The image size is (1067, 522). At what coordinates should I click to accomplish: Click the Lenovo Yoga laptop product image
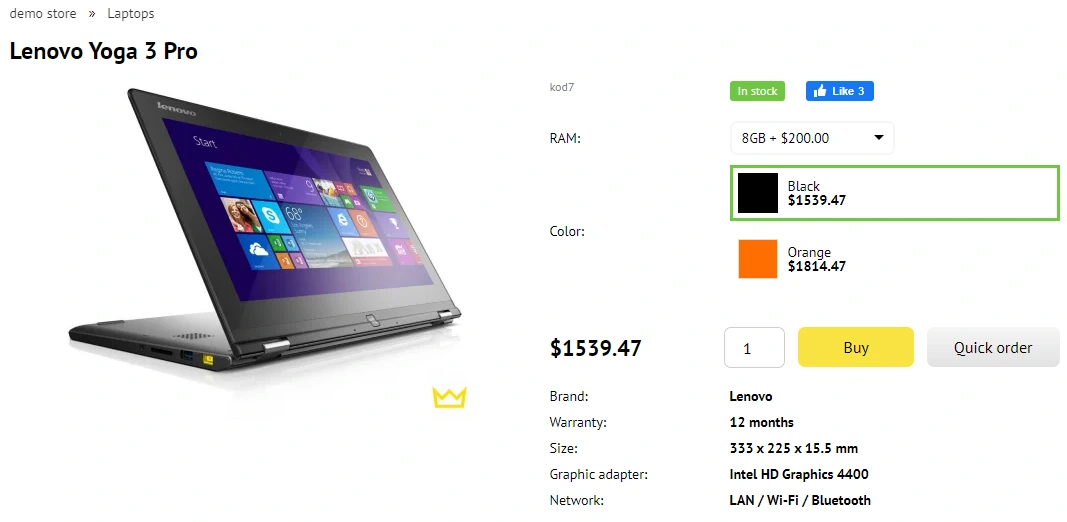point(265,231)
